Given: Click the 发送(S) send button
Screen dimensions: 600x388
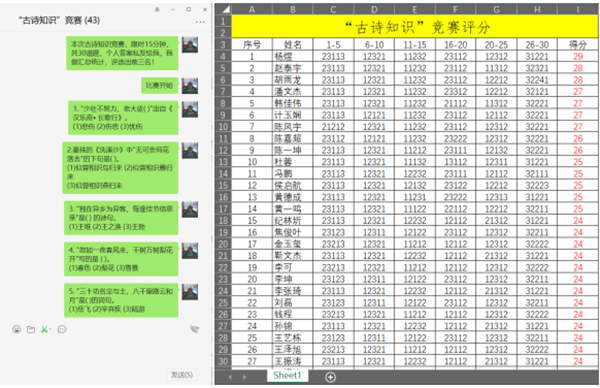Looking at the screenshot, I should pos(182,375).
